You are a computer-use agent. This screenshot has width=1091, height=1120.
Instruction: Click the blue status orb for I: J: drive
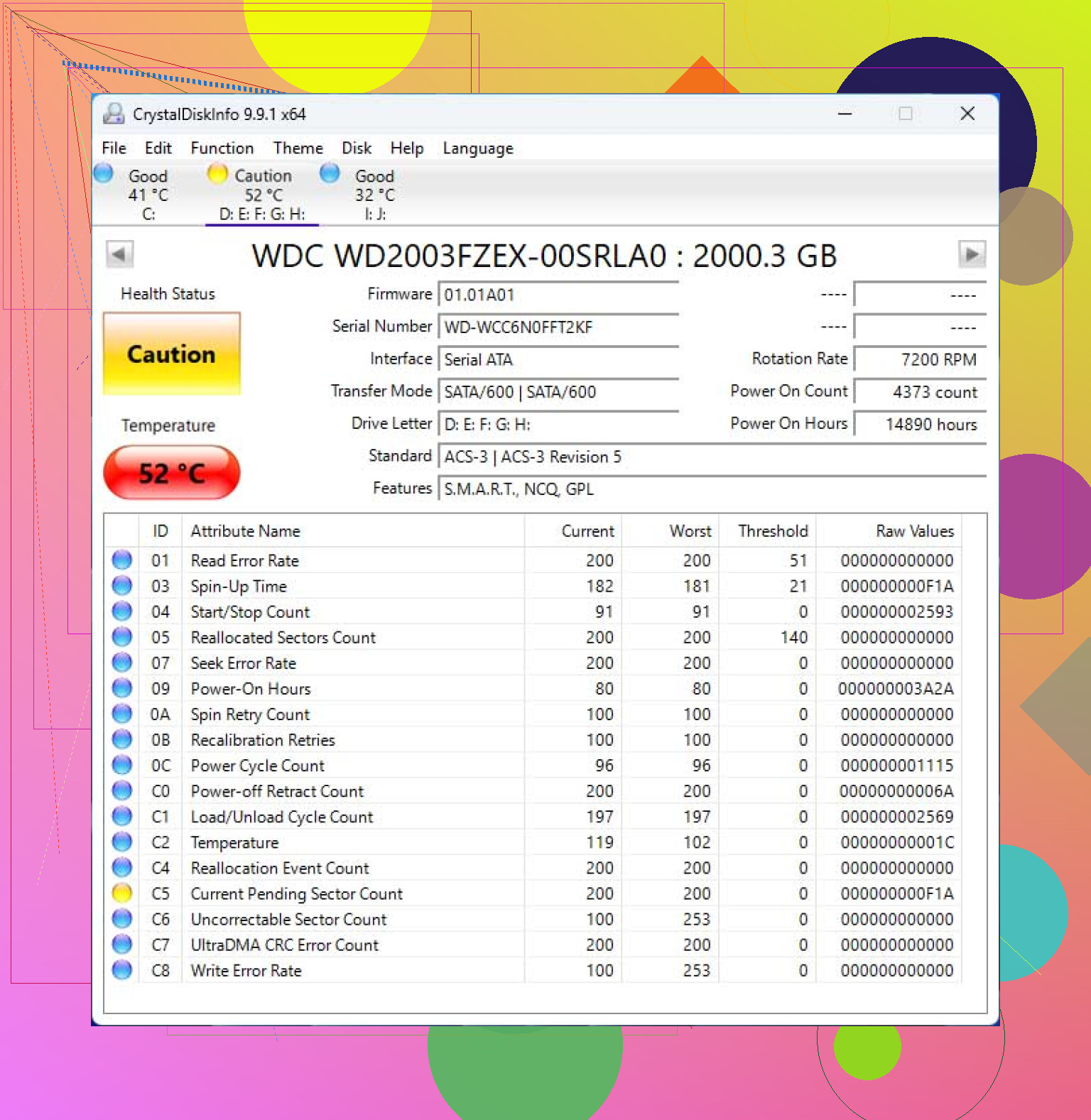330,173
